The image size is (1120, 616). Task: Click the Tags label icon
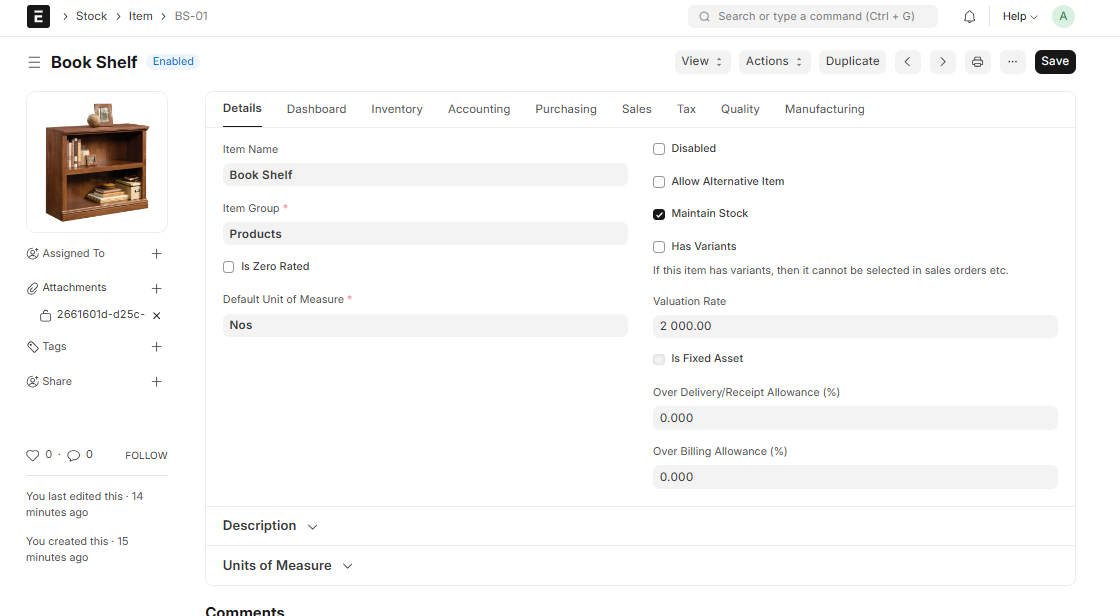32,347
